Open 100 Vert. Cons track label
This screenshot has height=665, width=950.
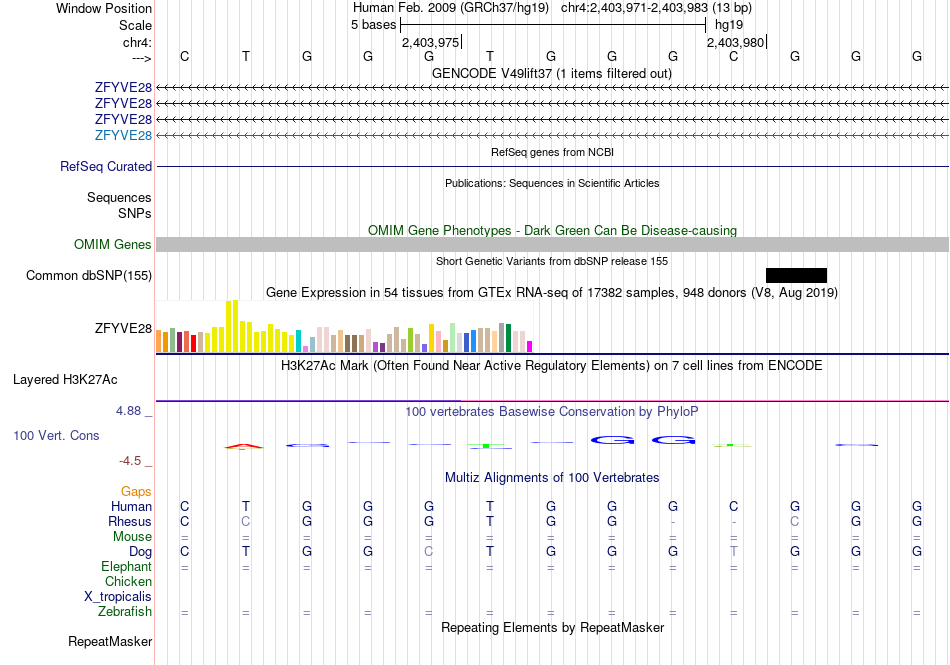pyautogui.click(x=56, y=435)
